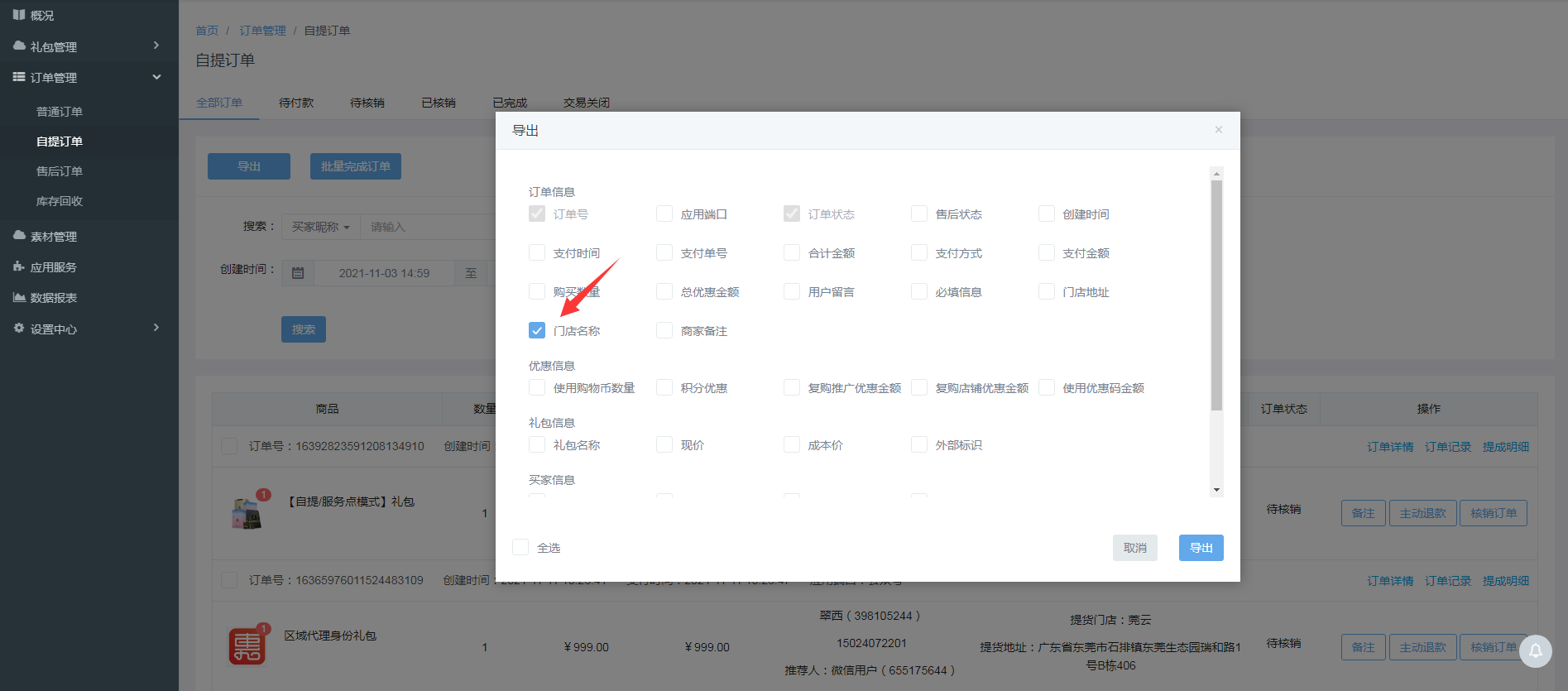Open the 交易关闭 tab
The image size is (1568, 691).
pyautogui.click(x=587, y=103)
